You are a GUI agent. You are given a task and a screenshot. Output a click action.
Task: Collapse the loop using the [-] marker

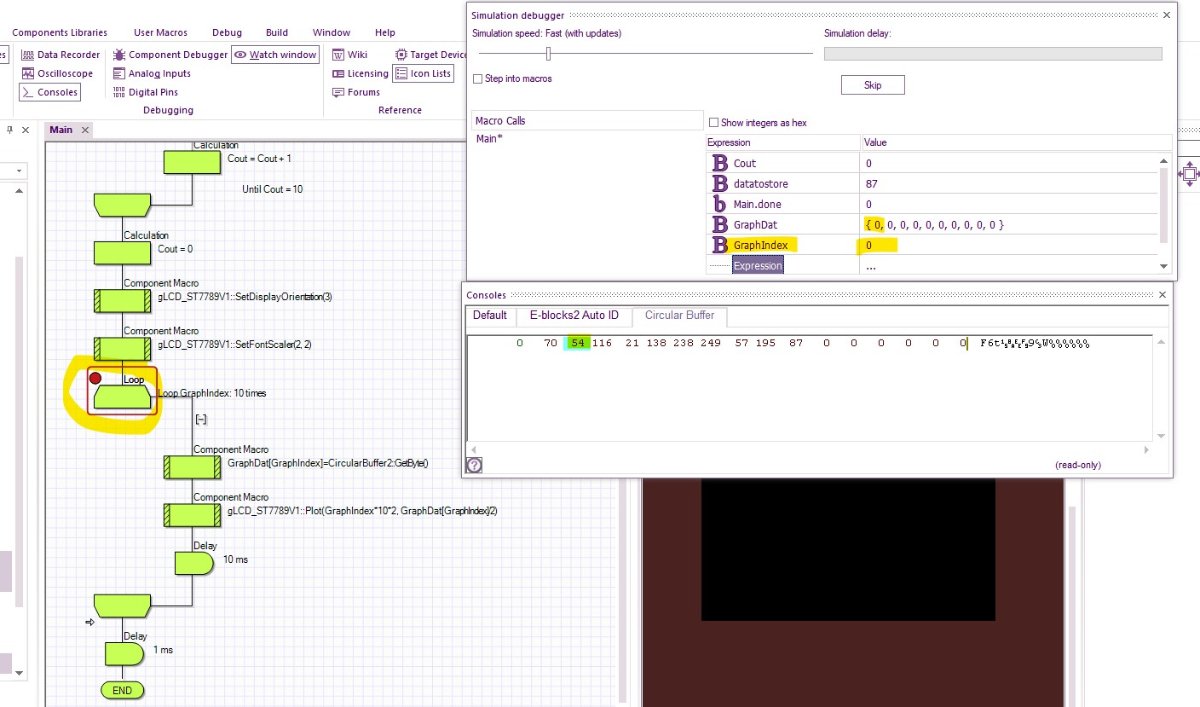[200, 419]
